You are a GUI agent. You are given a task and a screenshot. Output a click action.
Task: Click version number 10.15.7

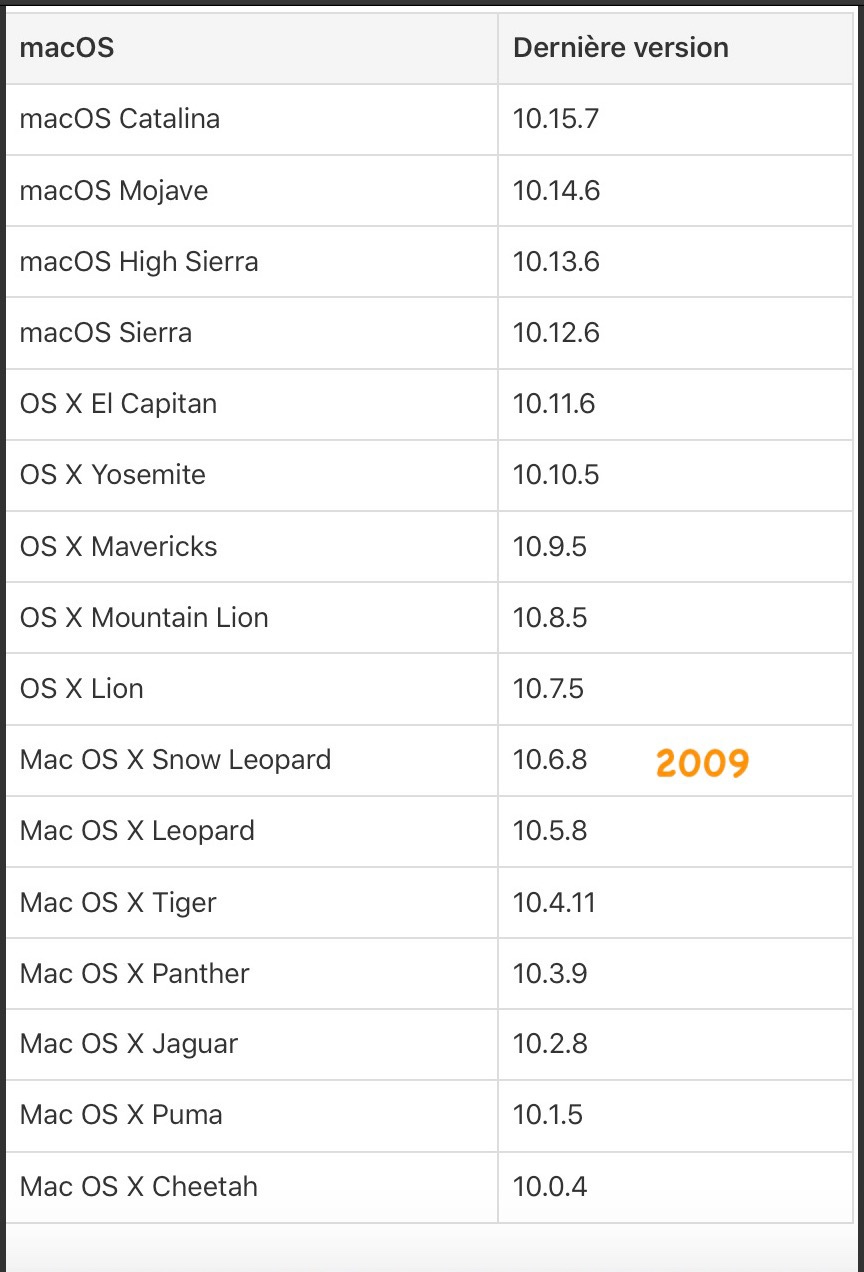point(556,119)
